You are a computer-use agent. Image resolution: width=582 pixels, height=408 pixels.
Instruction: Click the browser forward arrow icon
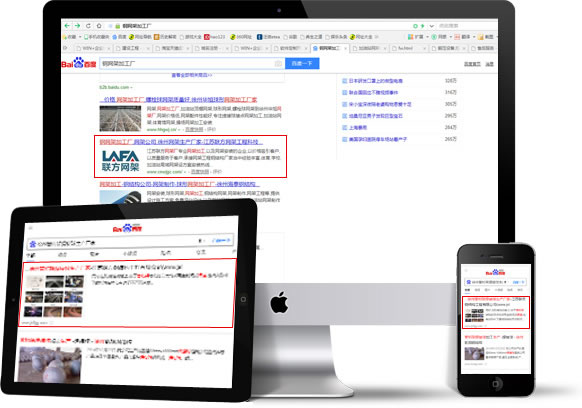coord(77,26)
